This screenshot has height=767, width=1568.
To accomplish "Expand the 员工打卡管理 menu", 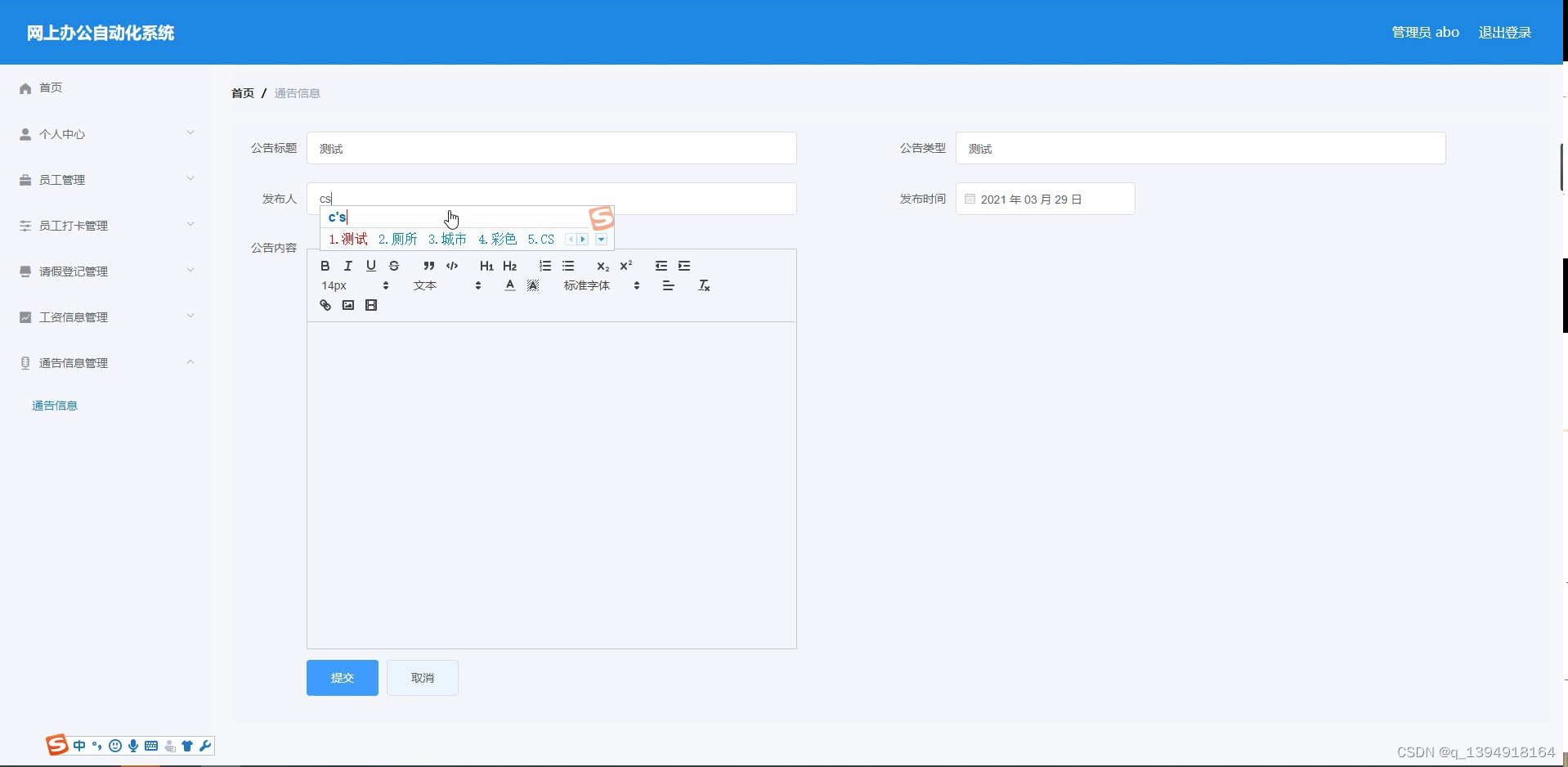I will point(106,225).
